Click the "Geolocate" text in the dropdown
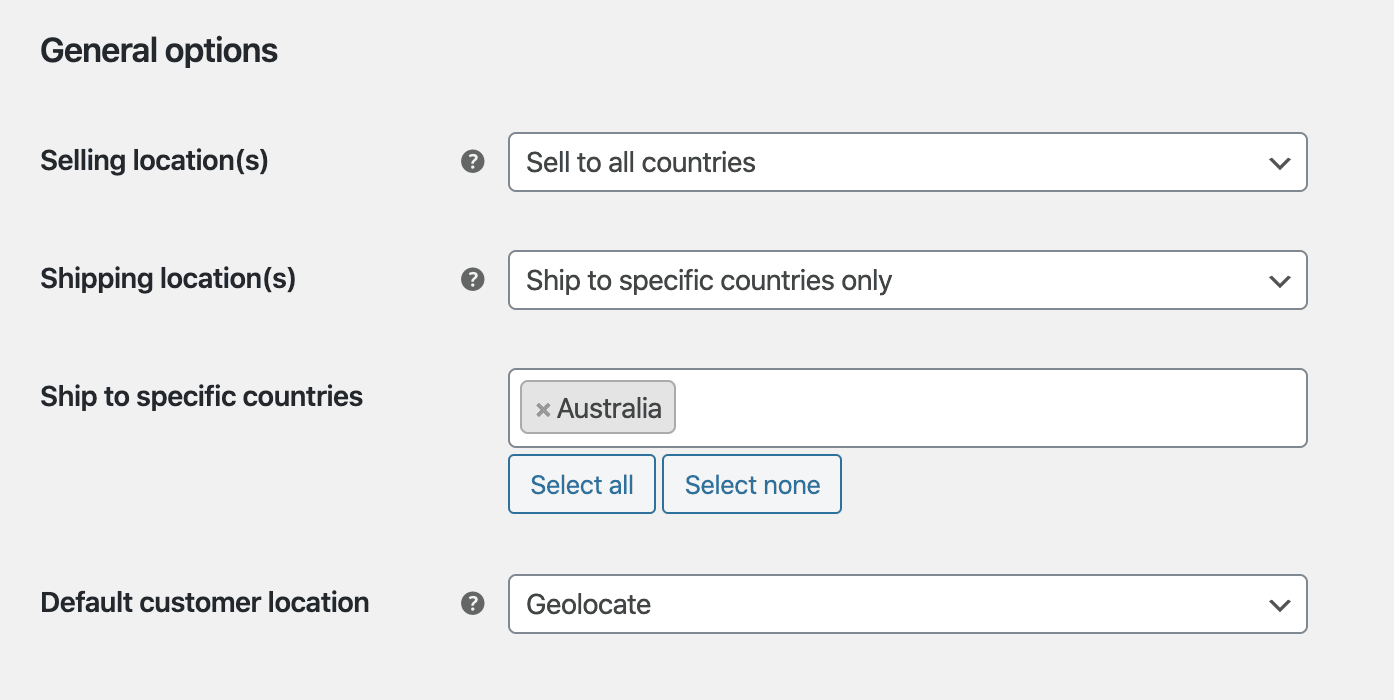 click(588, 604)
